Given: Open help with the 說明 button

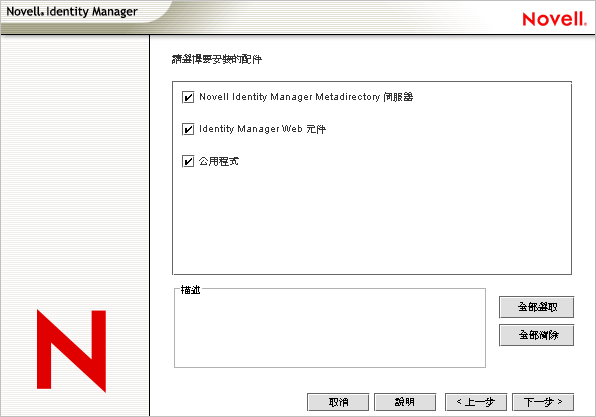Looking at the screenshot, I should point(405,402).
